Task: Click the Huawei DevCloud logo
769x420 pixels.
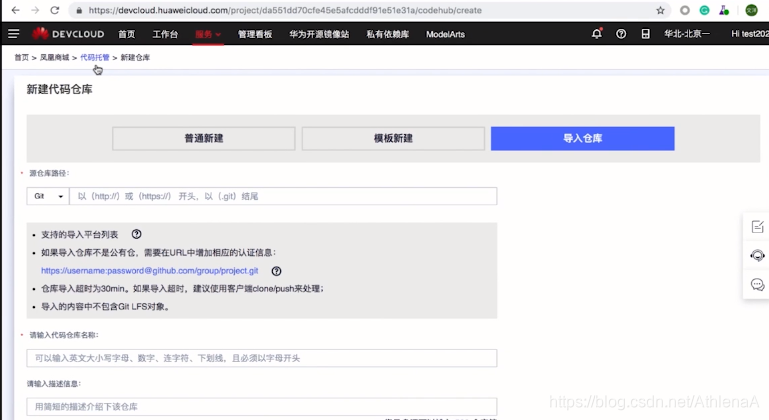Action: [68, 34]
